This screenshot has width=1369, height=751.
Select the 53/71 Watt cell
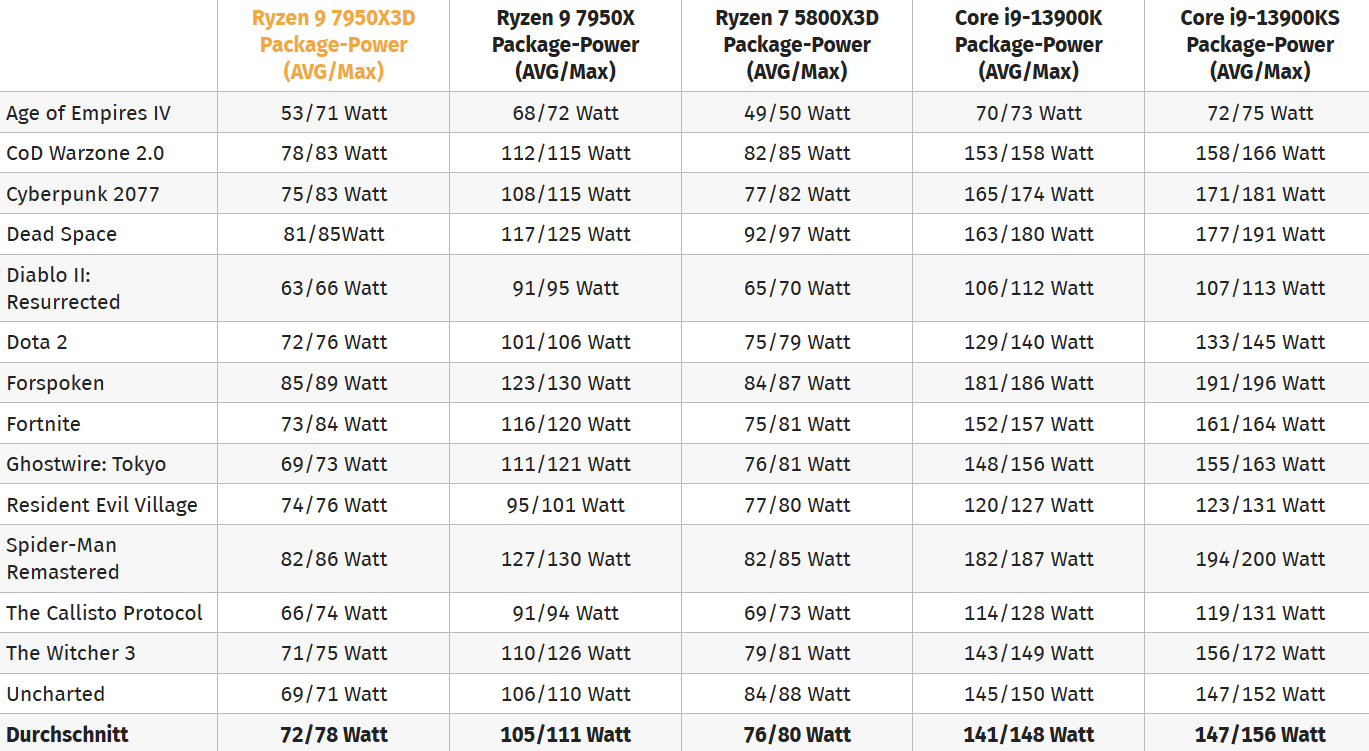[334, 113]
